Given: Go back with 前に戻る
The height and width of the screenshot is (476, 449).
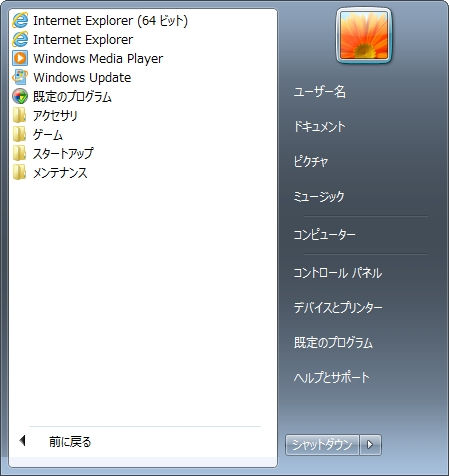Looking at the screenshot, I should click(70, 442).
